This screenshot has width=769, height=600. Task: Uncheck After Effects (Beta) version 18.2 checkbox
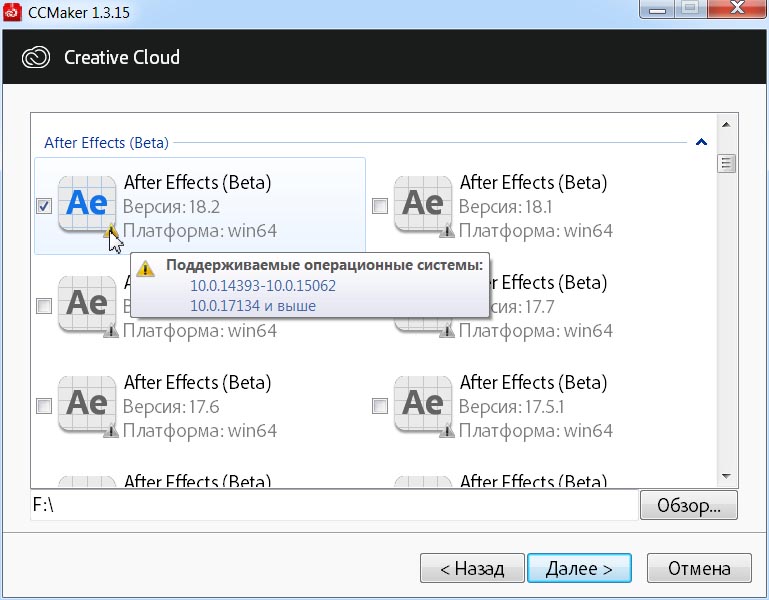click(44, 206)
